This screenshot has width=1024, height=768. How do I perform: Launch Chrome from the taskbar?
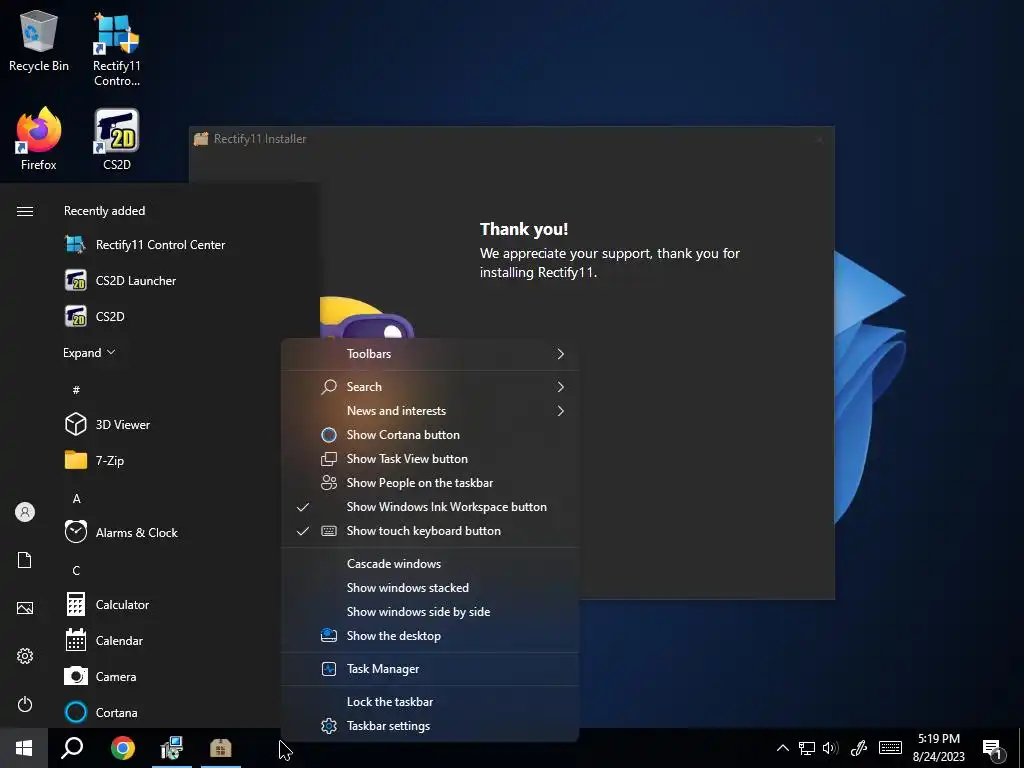tap(122, 748)
